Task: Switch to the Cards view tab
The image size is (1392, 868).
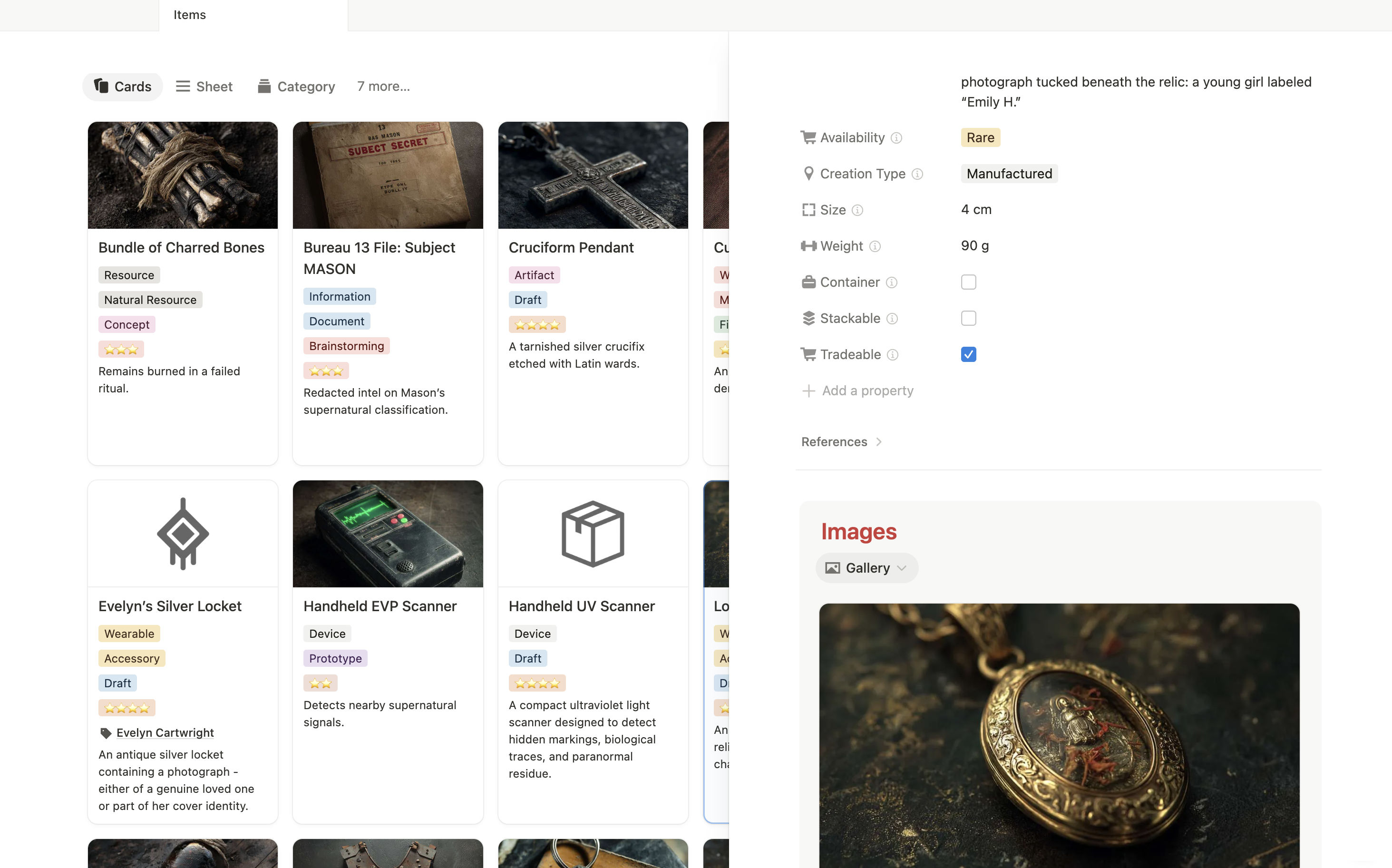Action: pyautogui.click(x=122, y=86)
